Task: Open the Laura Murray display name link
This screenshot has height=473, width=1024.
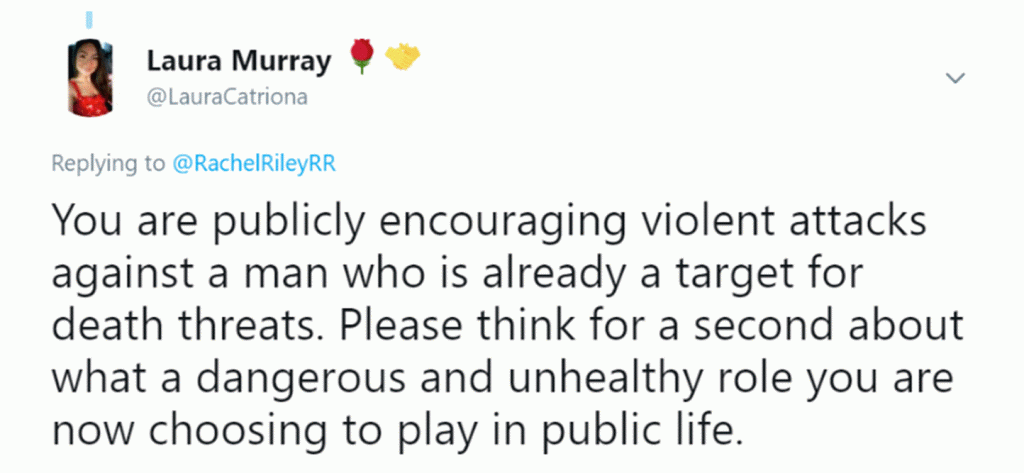Action: click(x=238, y=61)
